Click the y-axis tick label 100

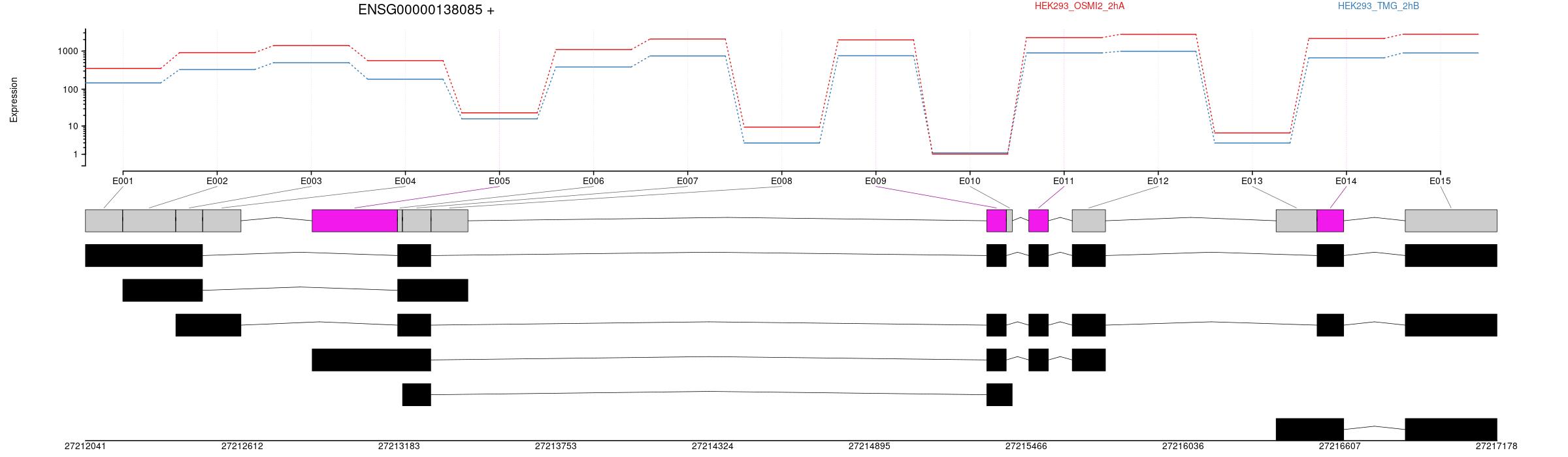tap(70, 89)
